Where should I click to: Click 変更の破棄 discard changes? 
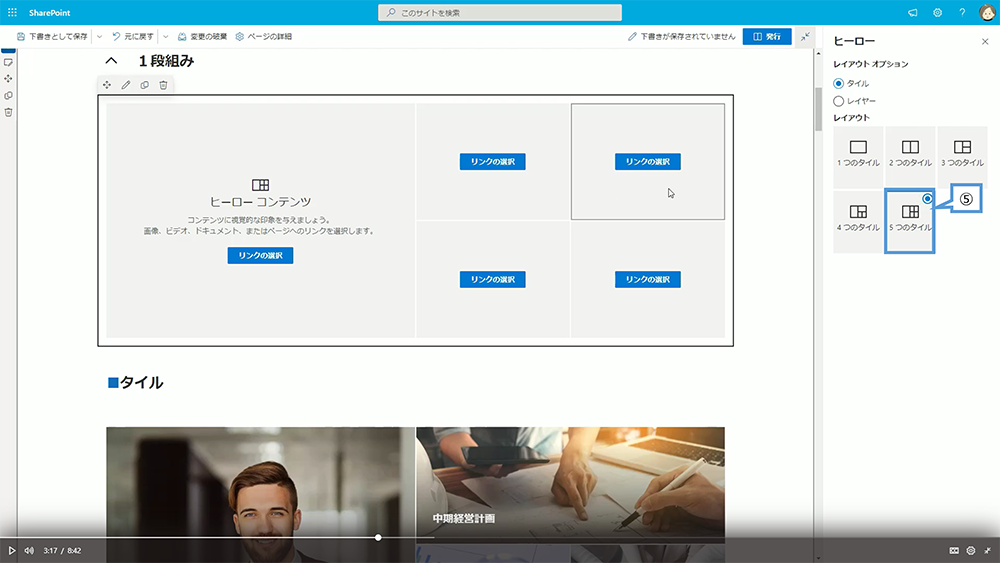202,36
